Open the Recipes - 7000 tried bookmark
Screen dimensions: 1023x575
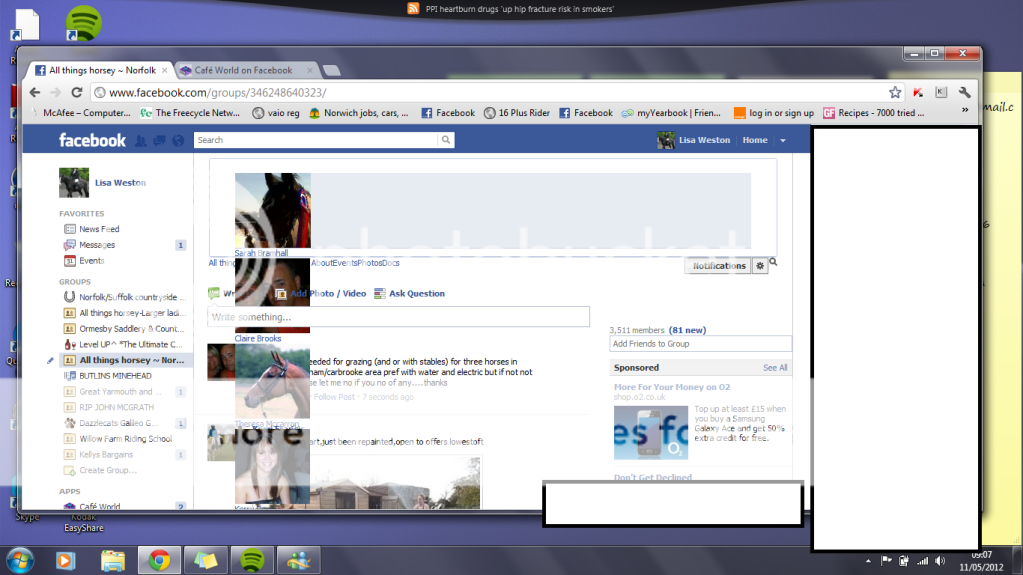point(874,113)
